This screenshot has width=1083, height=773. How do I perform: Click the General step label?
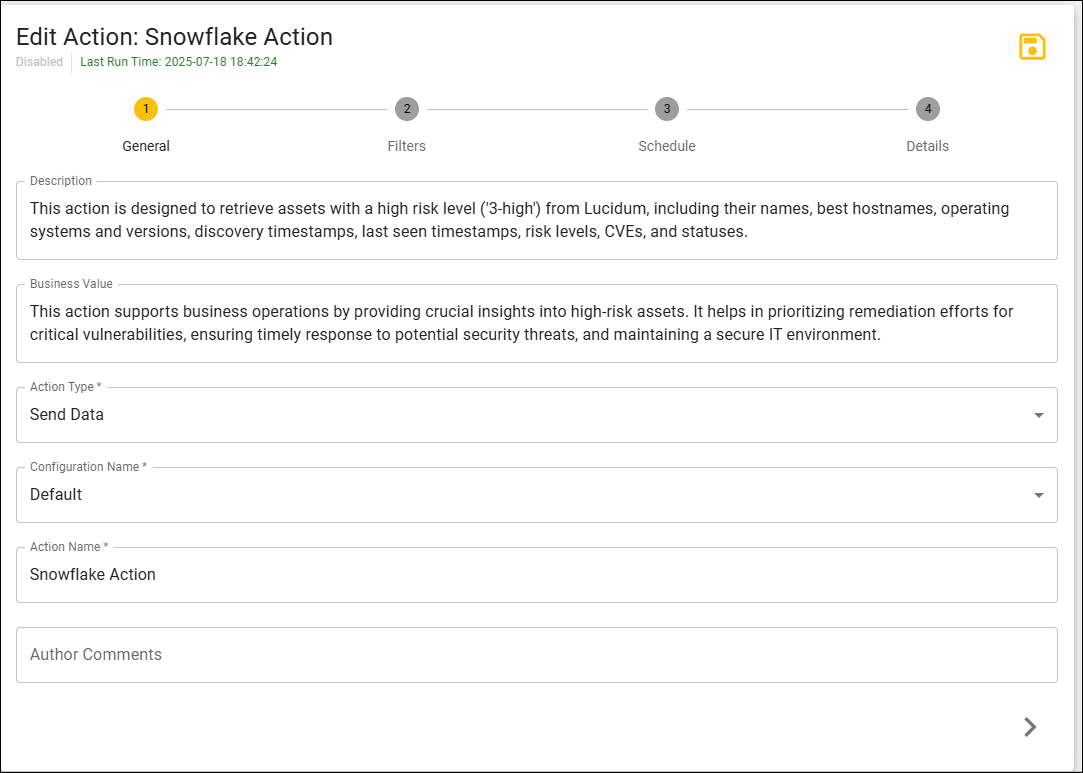click(x=146, y=146)
